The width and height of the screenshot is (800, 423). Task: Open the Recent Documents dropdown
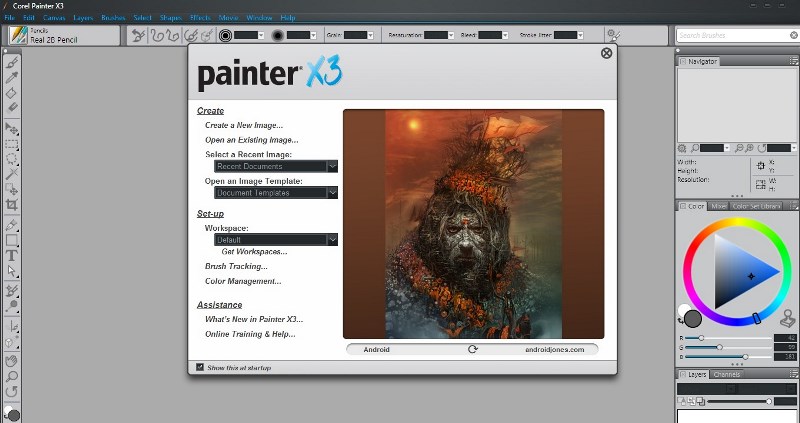click(276, 166)
